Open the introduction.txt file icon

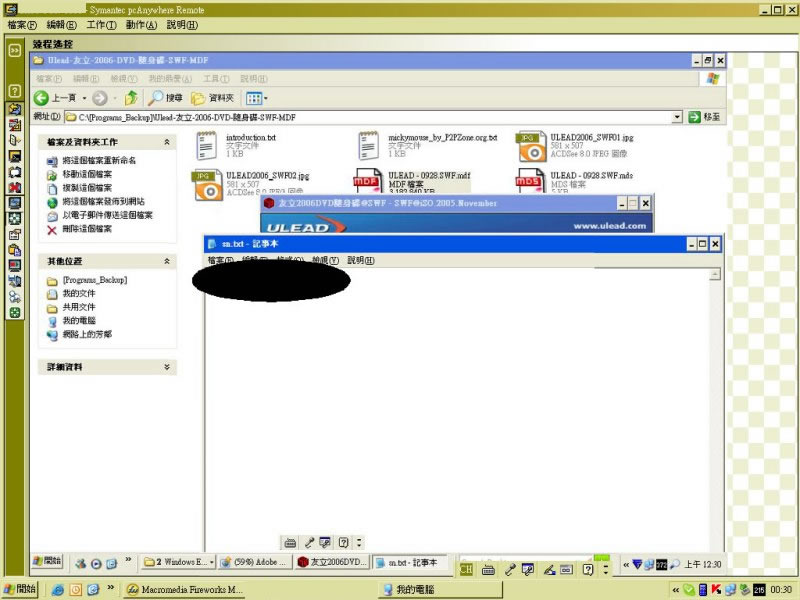[x=207, y=146]
